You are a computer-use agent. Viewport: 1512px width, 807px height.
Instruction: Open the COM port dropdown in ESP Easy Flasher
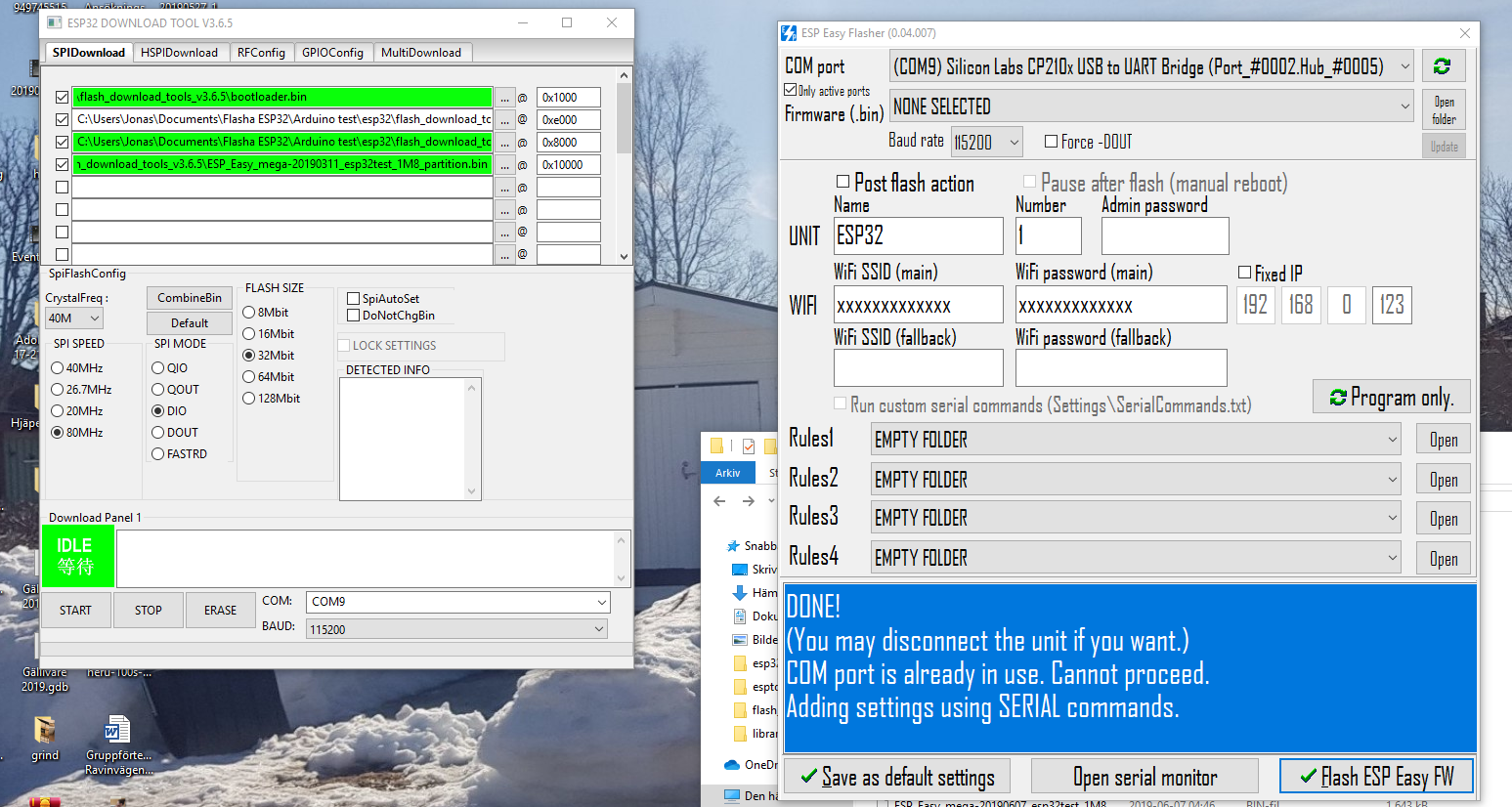click(x=1151, y=67)
